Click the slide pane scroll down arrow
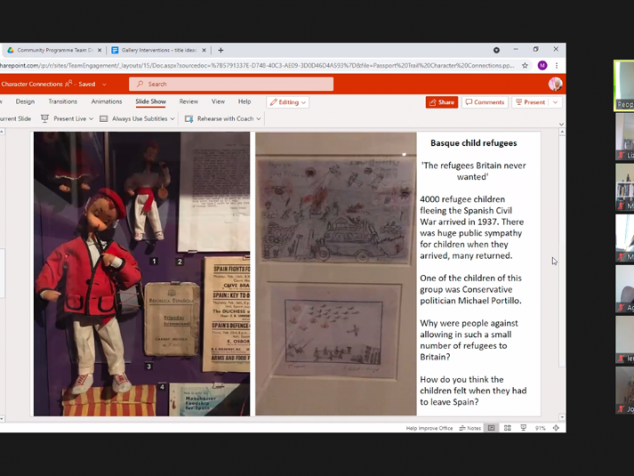 click(x=562, y=417)
